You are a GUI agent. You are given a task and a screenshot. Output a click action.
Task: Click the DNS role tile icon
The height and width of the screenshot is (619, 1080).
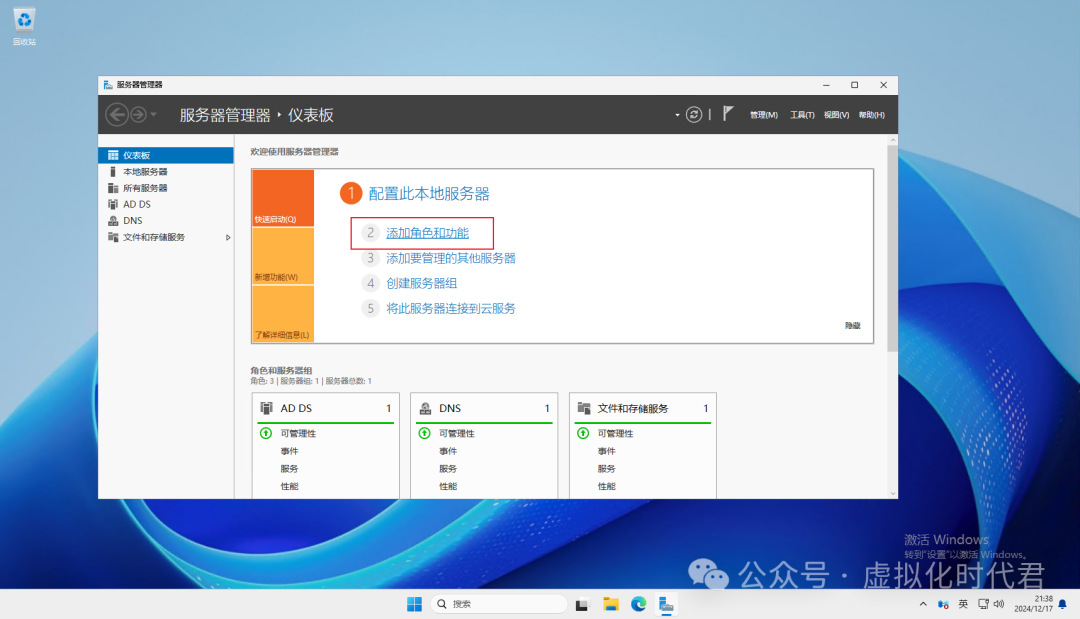pyautogui.click(x=425, y=408)
